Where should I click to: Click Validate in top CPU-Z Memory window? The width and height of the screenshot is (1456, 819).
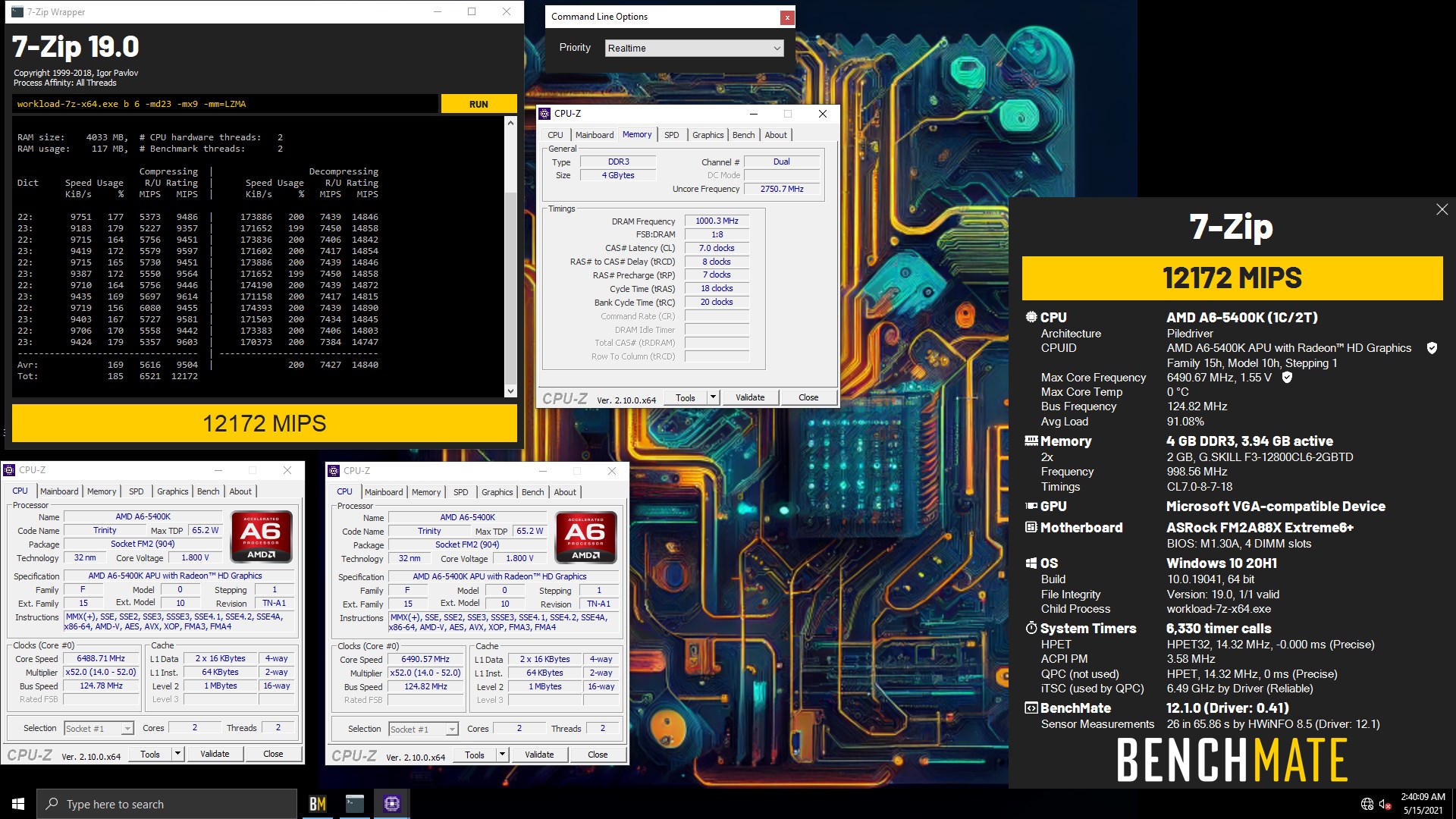[x=750, y=397]
